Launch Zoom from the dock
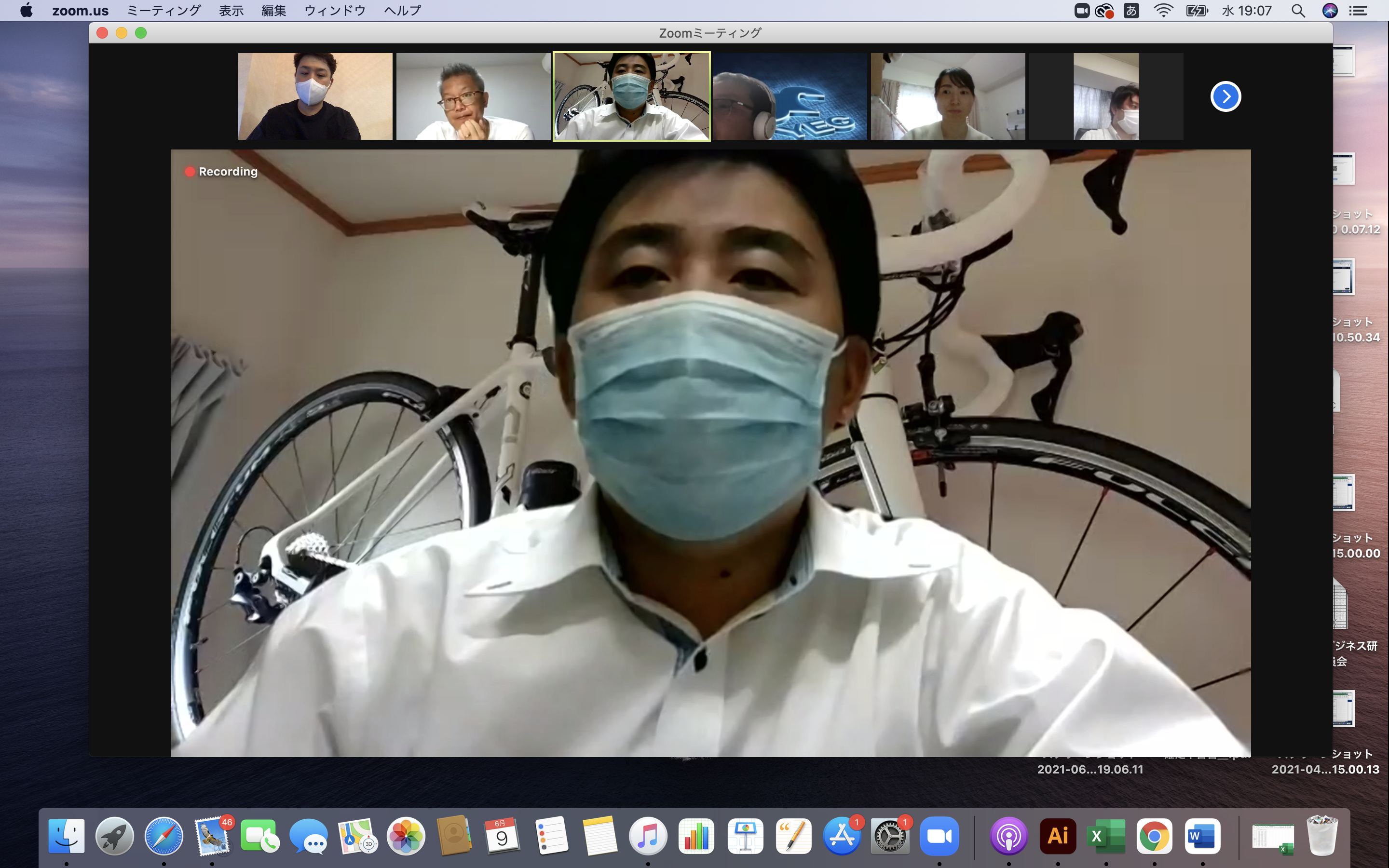This screenshot has width=1389, height=868. [939, 837]
